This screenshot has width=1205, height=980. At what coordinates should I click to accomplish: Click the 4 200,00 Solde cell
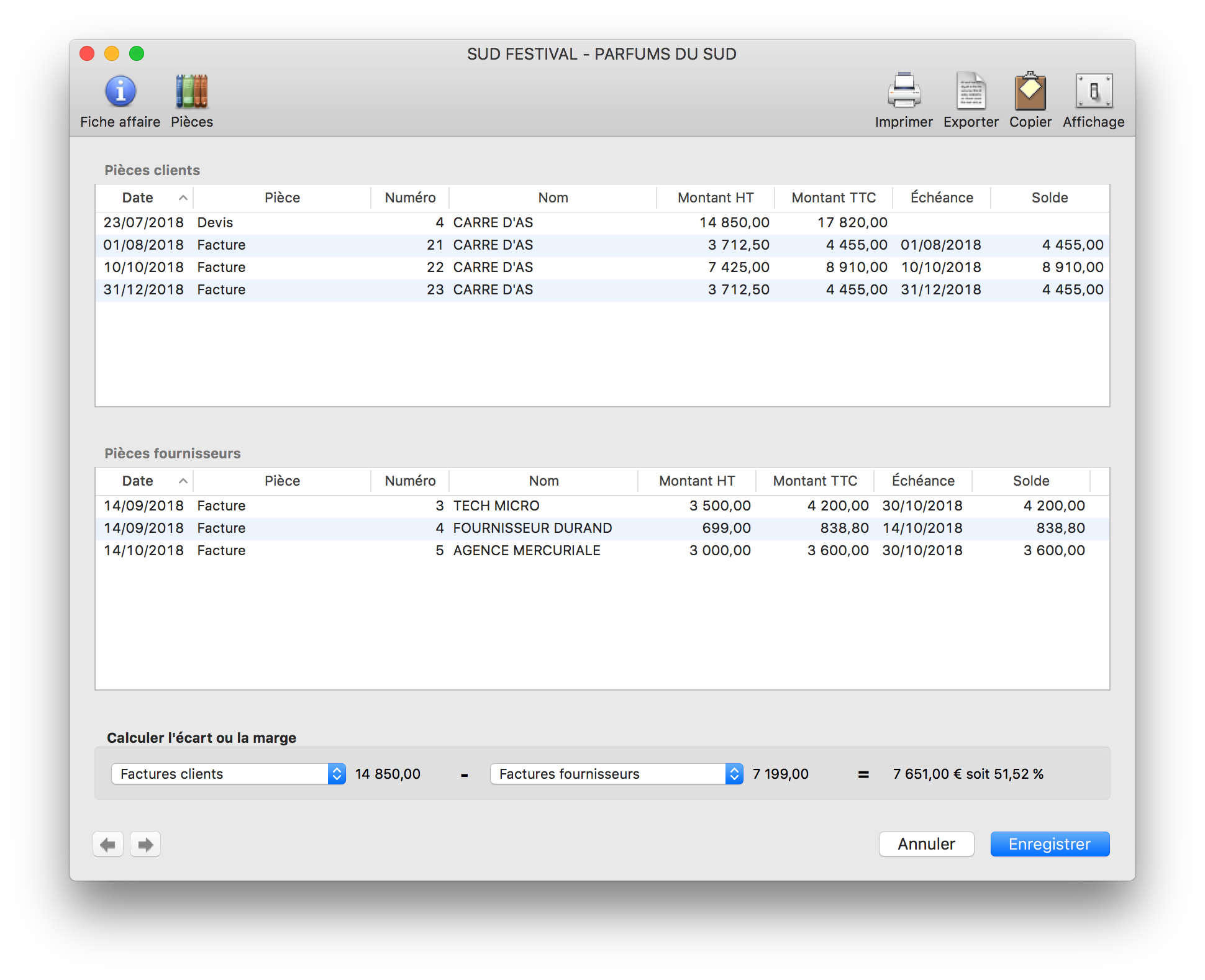tap(1054, 506)
